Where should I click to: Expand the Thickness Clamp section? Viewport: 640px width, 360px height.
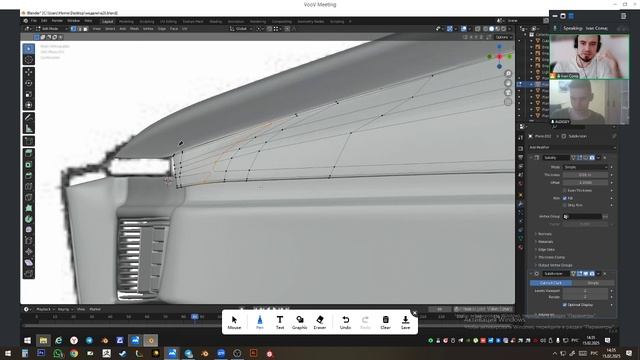(551, 257)
